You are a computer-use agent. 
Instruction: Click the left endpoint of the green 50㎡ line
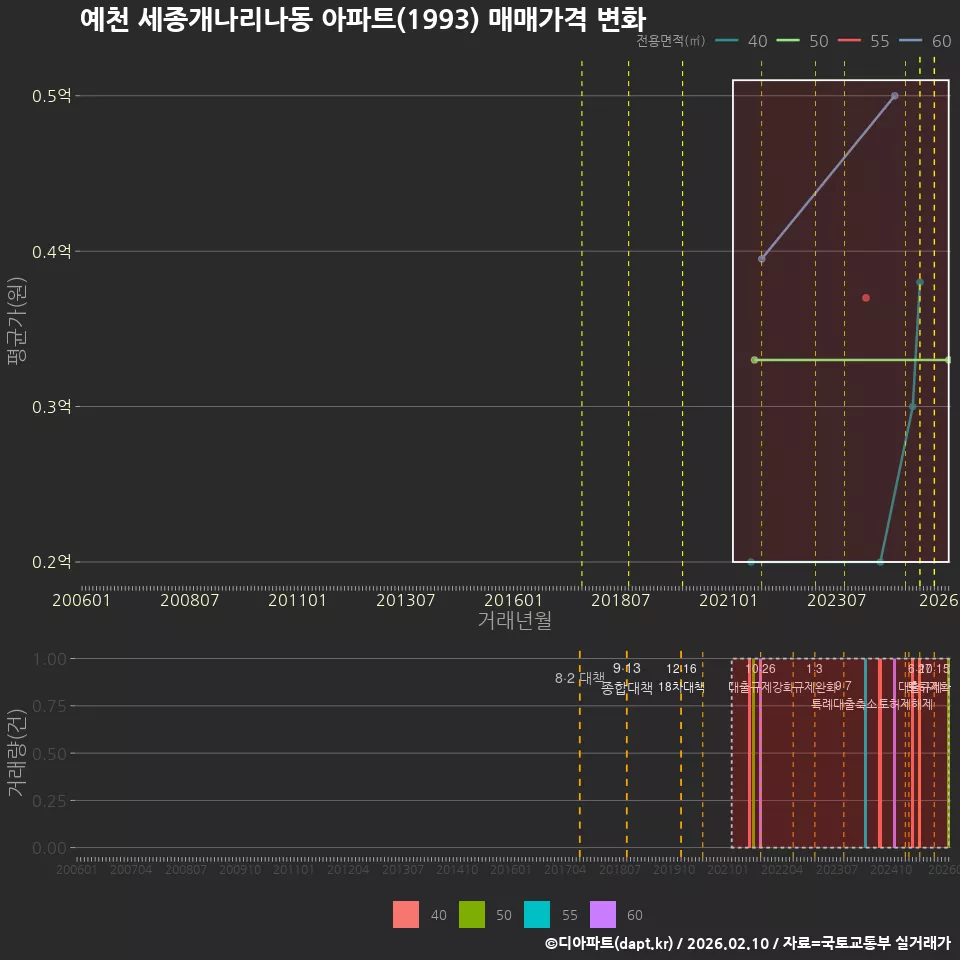pos(754,360)
